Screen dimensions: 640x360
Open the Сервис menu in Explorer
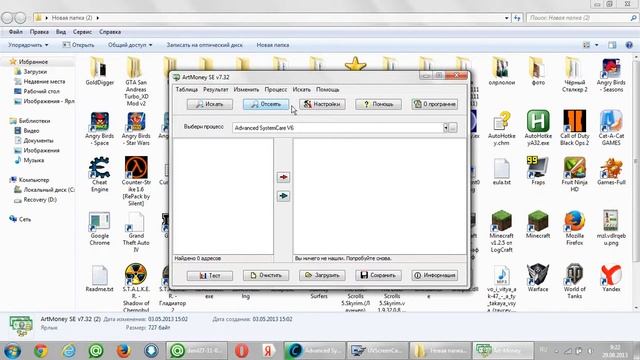82,32
